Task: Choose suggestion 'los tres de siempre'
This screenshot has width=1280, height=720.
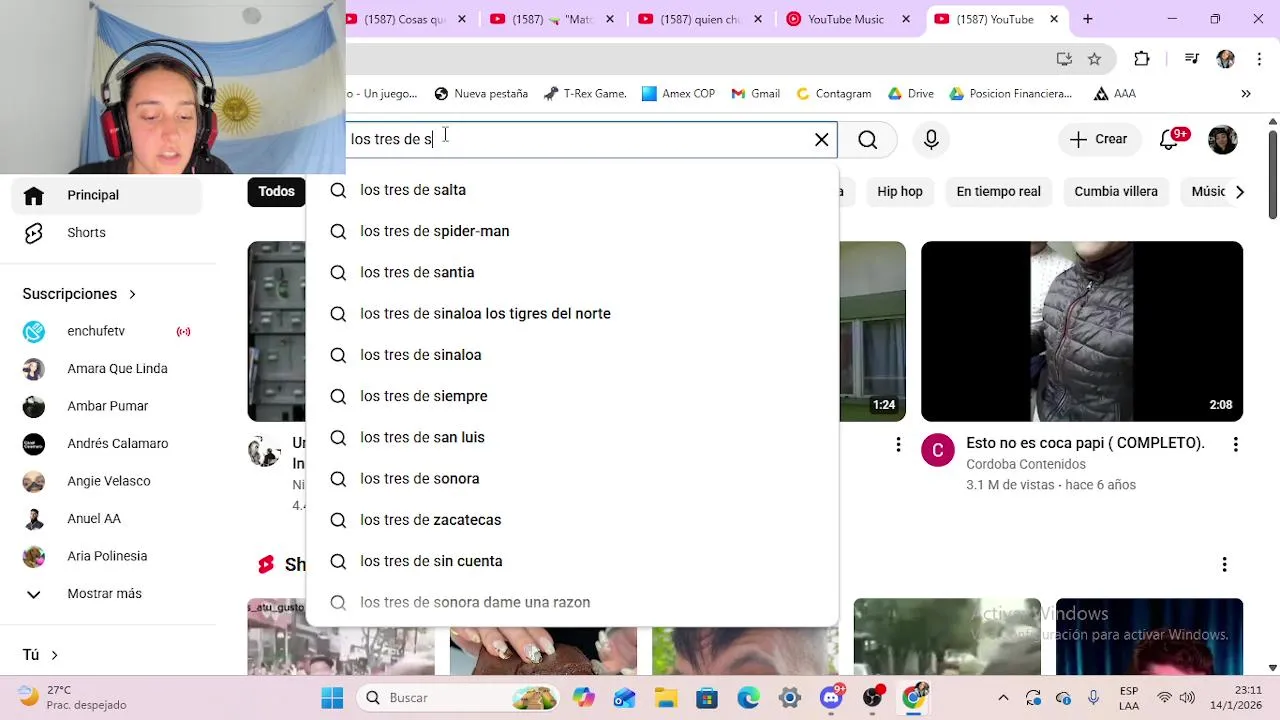Action: (x=572, y=396)
